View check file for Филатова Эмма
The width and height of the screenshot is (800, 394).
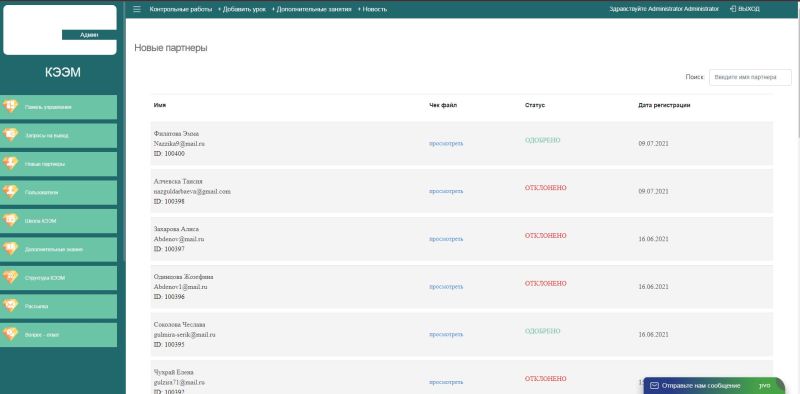click(x=446, y=143)
